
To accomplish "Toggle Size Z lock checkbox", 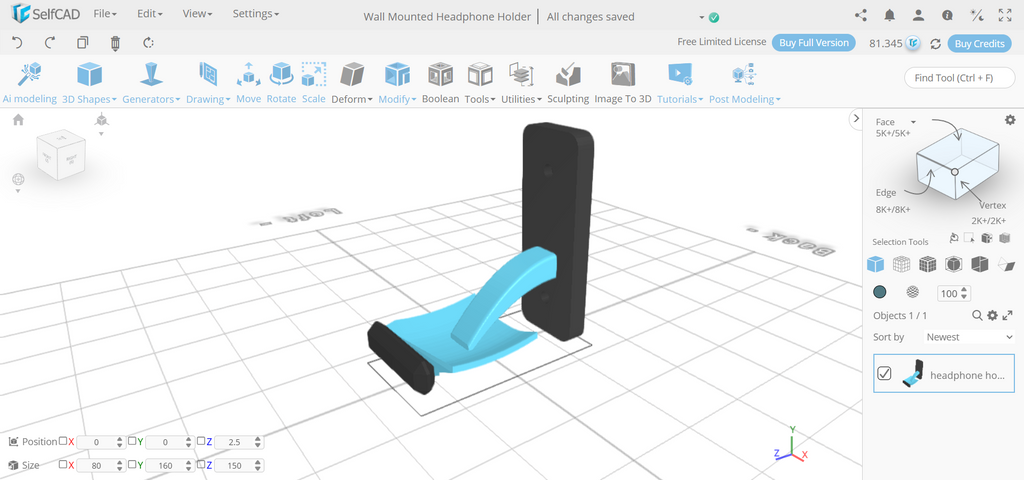I will click(x=200, y=465).
